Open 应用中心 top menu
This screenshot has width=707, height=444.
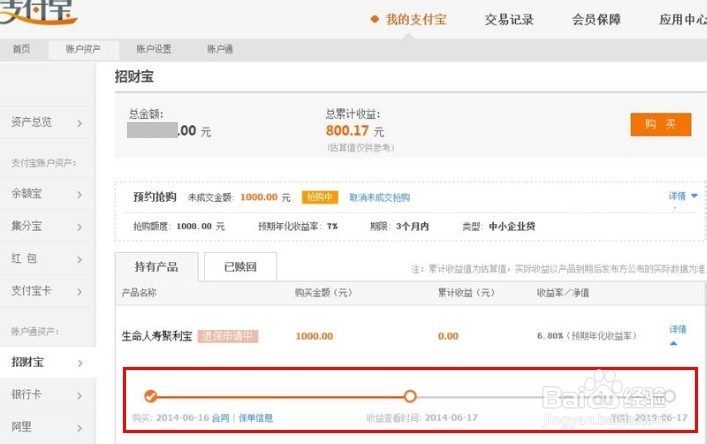683,19
